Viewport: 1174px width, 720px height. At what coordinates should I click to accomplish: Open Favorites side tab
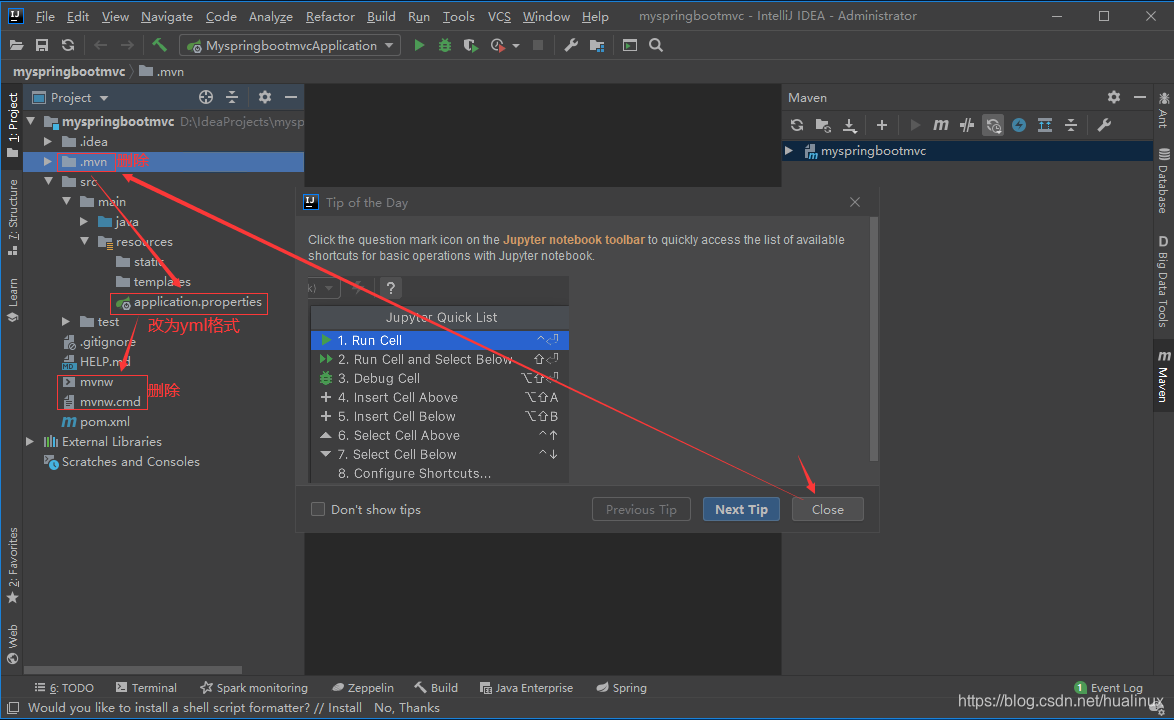pyautogui.click(x=13, y=566)
